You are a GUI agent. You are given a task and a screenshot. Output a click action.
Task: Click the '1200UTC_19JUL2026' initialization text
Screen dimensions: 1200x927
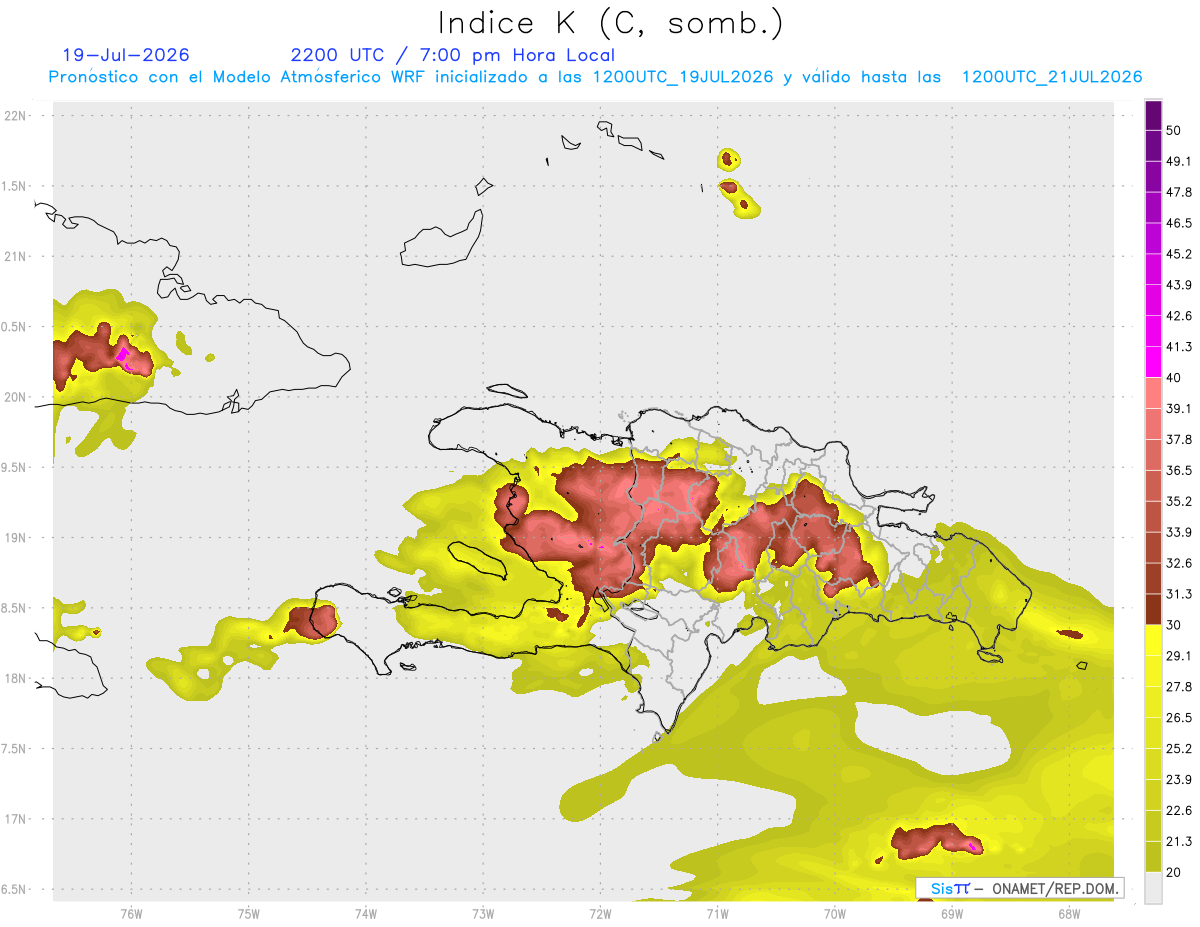click(x=683, y=77)
